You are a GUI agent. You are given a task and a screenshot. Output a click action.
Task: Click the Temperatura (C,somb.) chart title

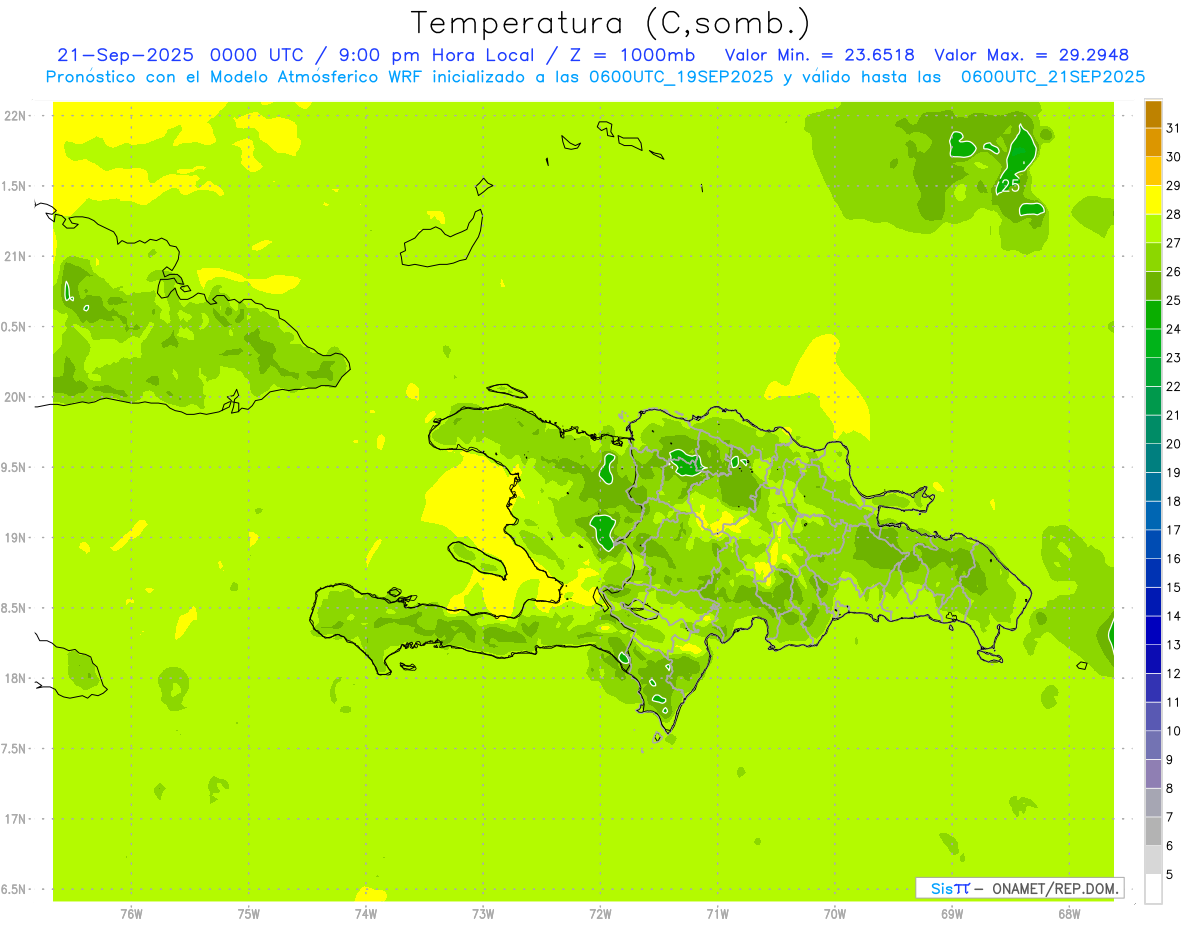(x=610, y=22)
